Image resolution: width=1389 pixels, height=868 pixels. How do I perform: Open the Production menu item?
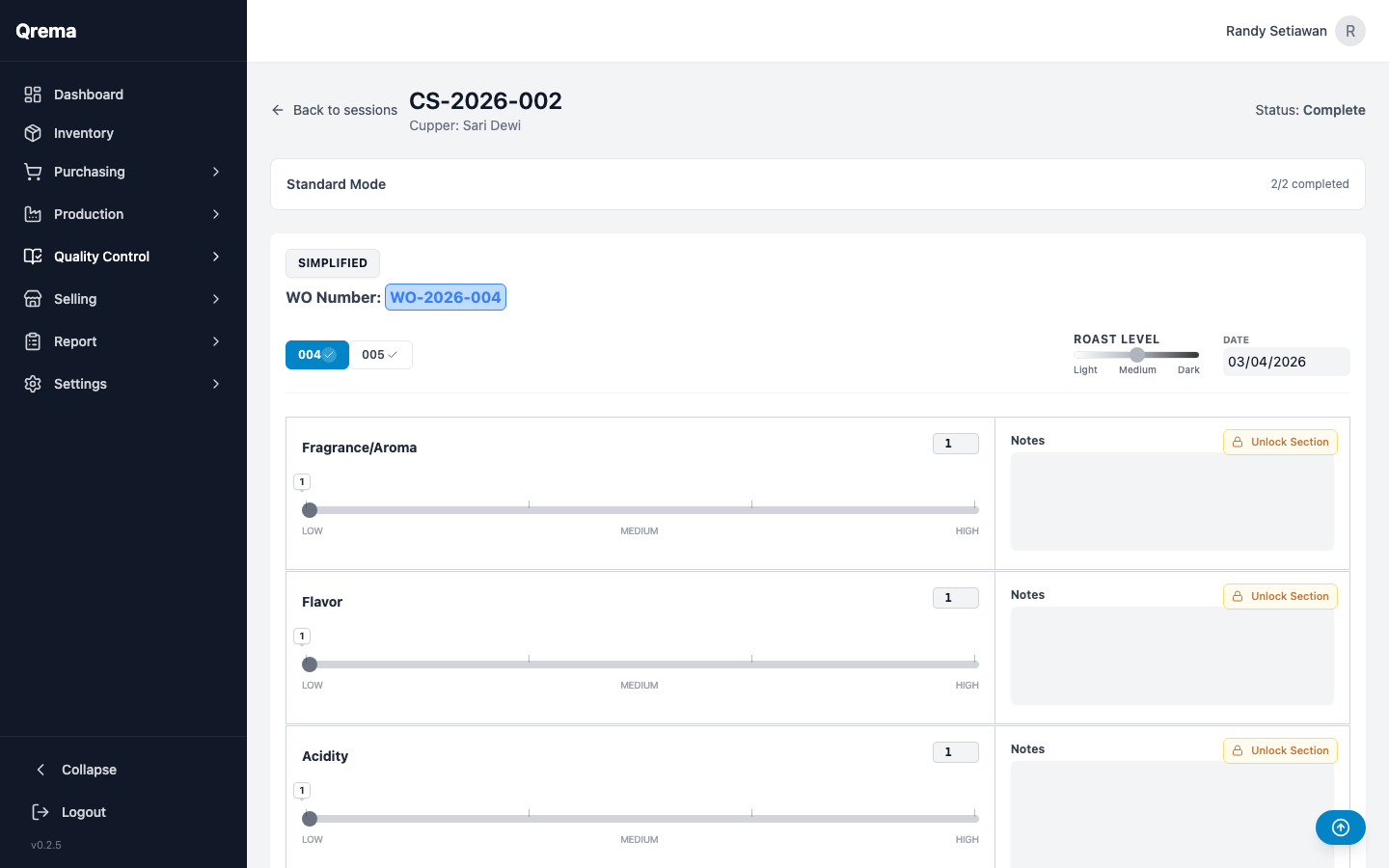(89, 214)
